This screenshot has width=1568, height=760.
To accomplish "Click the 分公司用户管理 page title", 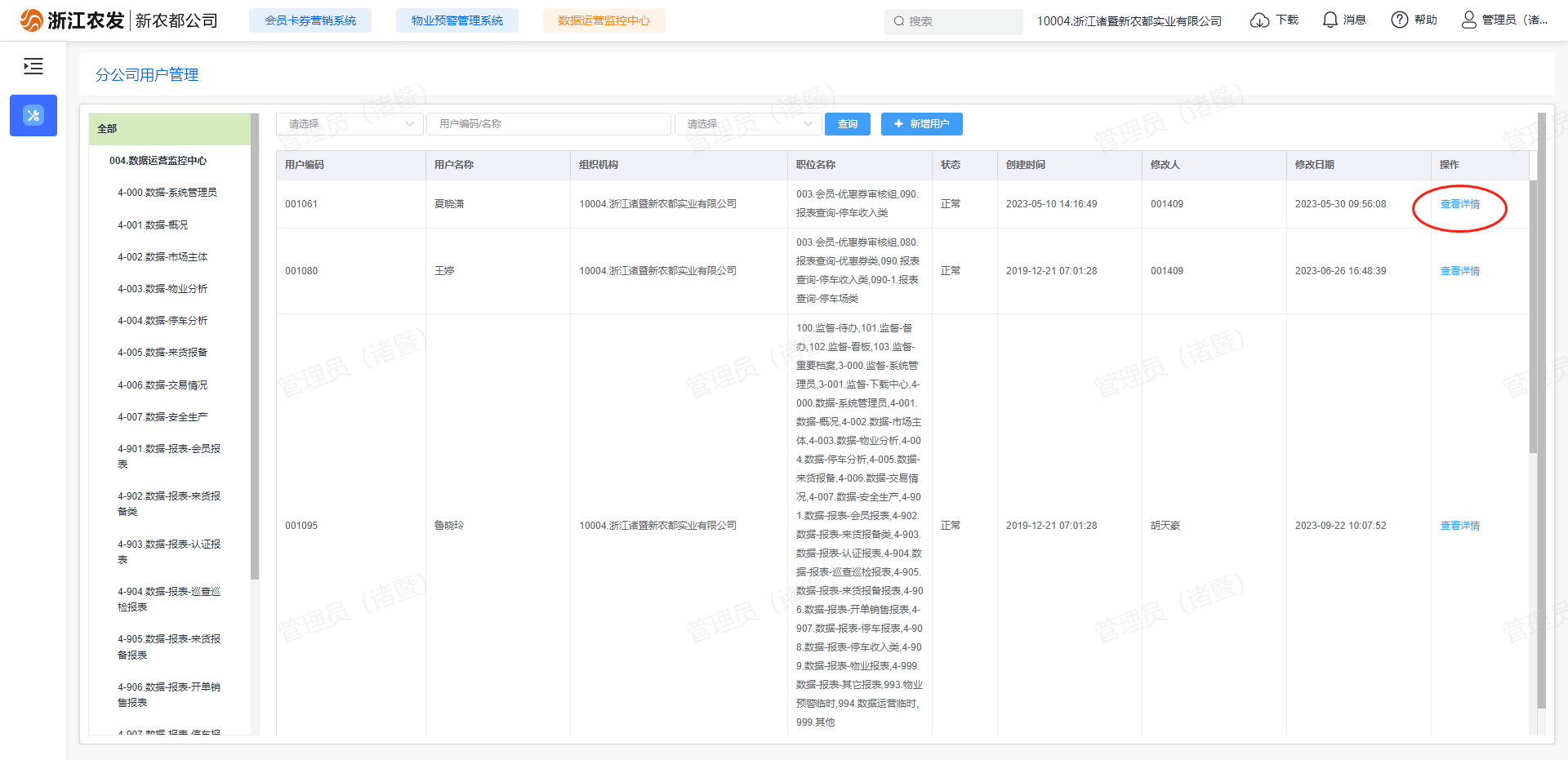I will coord(147,75).
